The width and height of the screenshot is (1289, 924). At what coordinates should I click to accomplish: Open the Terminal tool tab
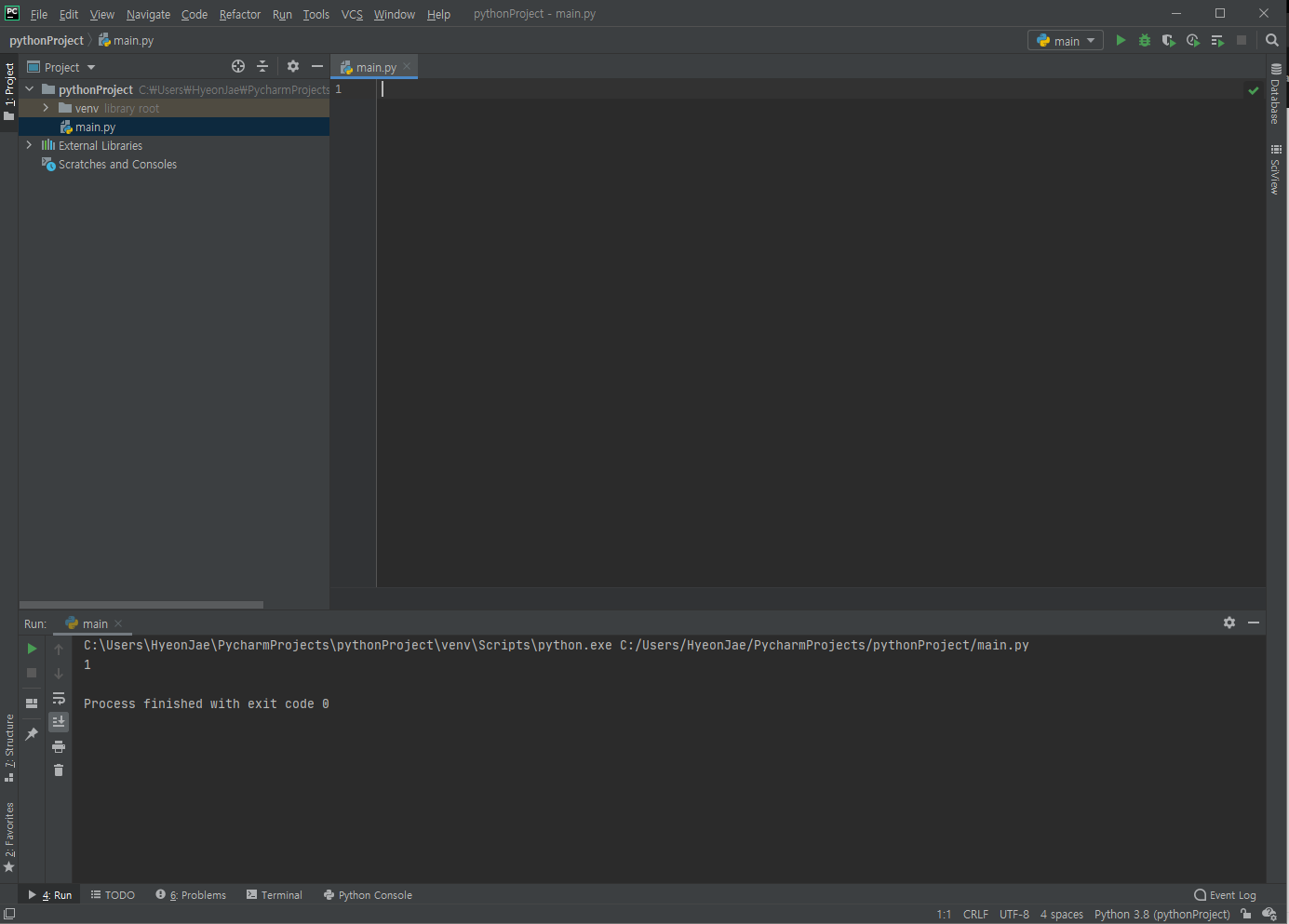[275, 894]
